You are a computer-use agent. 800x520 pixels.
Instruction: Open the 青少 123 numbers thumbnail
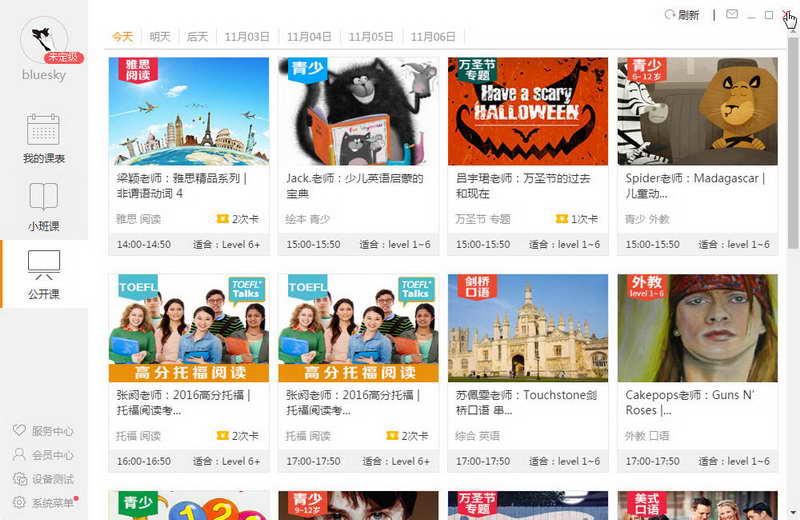click(x=189, y=505)
